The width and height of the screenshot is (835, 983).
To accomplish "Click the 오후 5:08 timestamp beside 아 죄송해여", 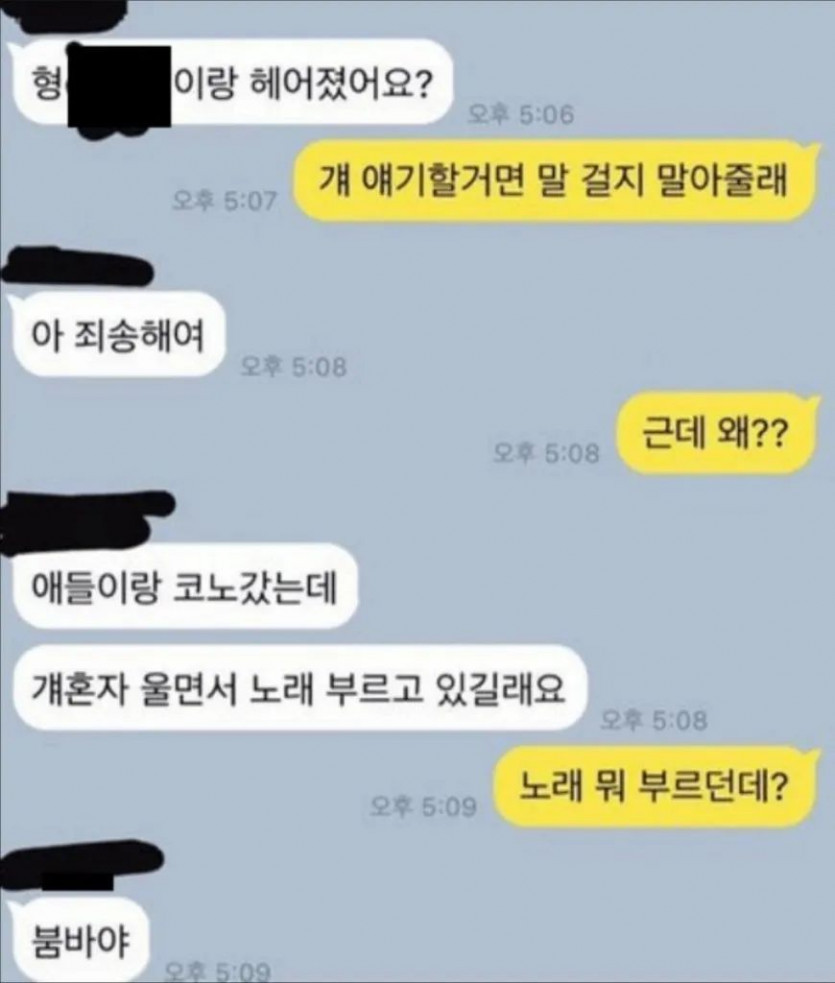I will [293, 367].
